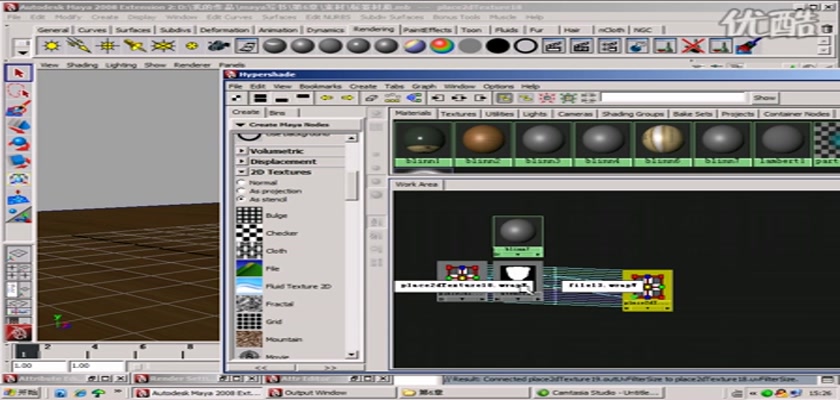Expand the Displacement section
The height and width of the screenshot is (400, 840).
point(242,161)
